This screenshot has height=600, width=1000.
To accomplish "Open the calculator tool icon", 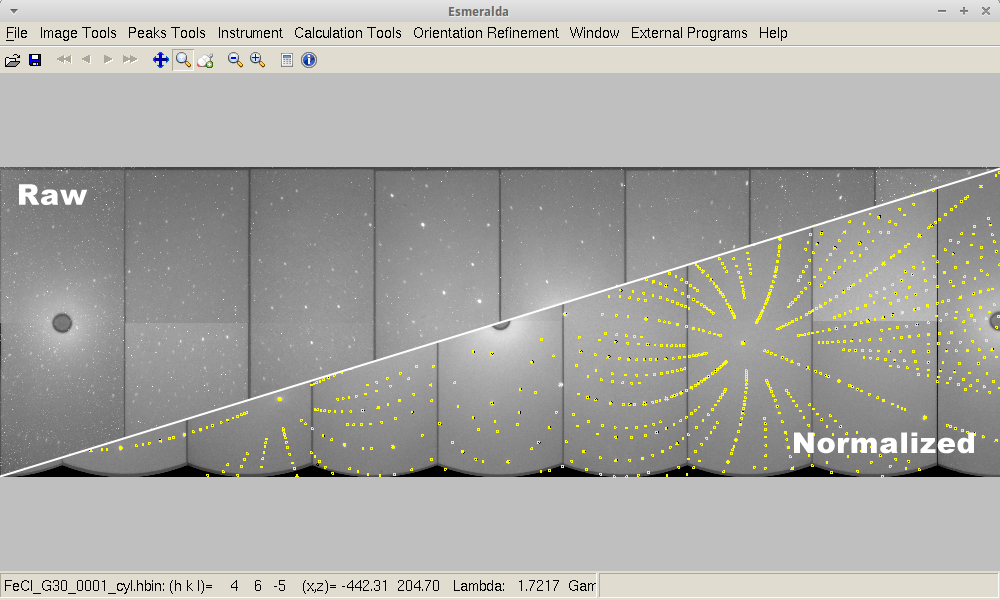I will pos(287,60).
